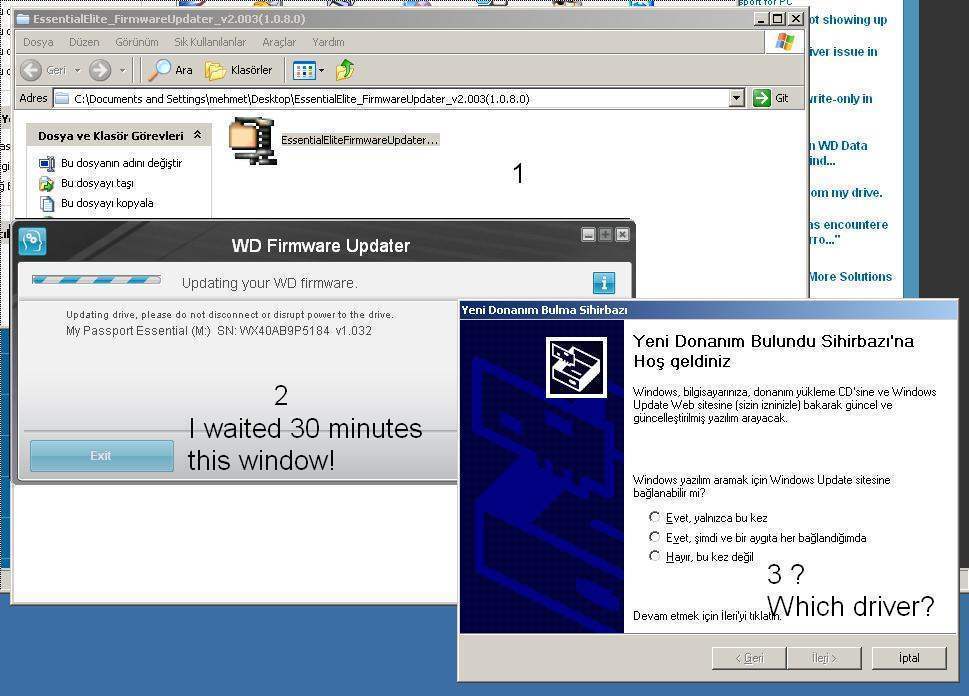Click the Geri back arrow icon in Explorer
This screenshot has width=969, height=696.
[x=31, y=70]
